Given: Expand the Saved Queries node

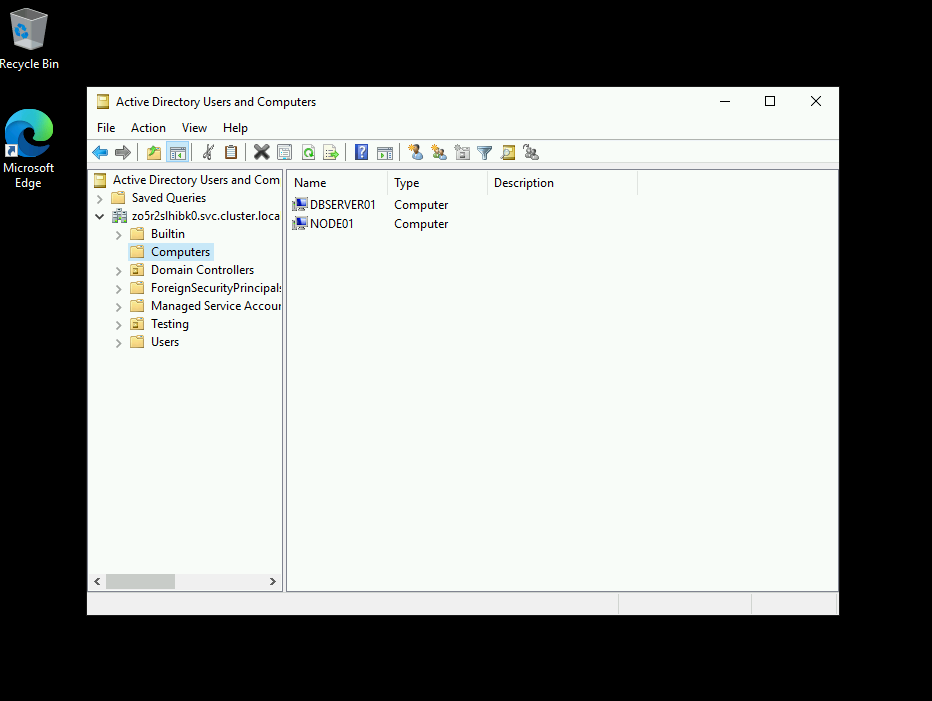Looking at the screenshot, I should pyautogui.click(x=100, y=199).
